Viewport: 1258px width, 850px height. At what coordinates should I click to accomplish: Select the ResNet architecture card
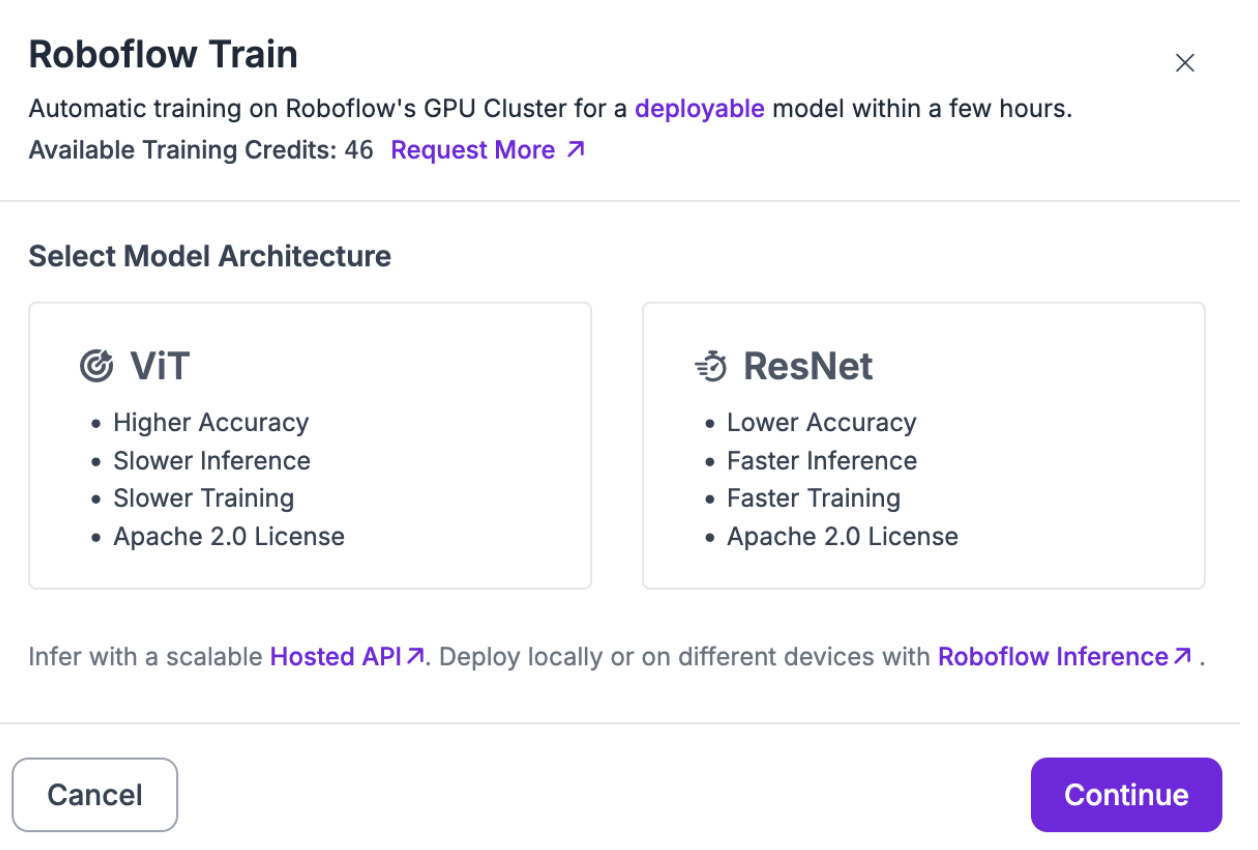[x=923, y=446]
